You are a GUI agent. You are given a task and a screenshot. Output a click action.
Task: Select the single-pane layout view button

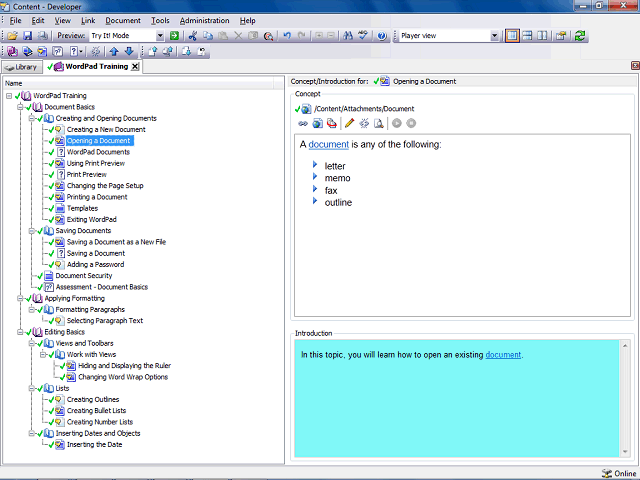[x=512, y=36]
